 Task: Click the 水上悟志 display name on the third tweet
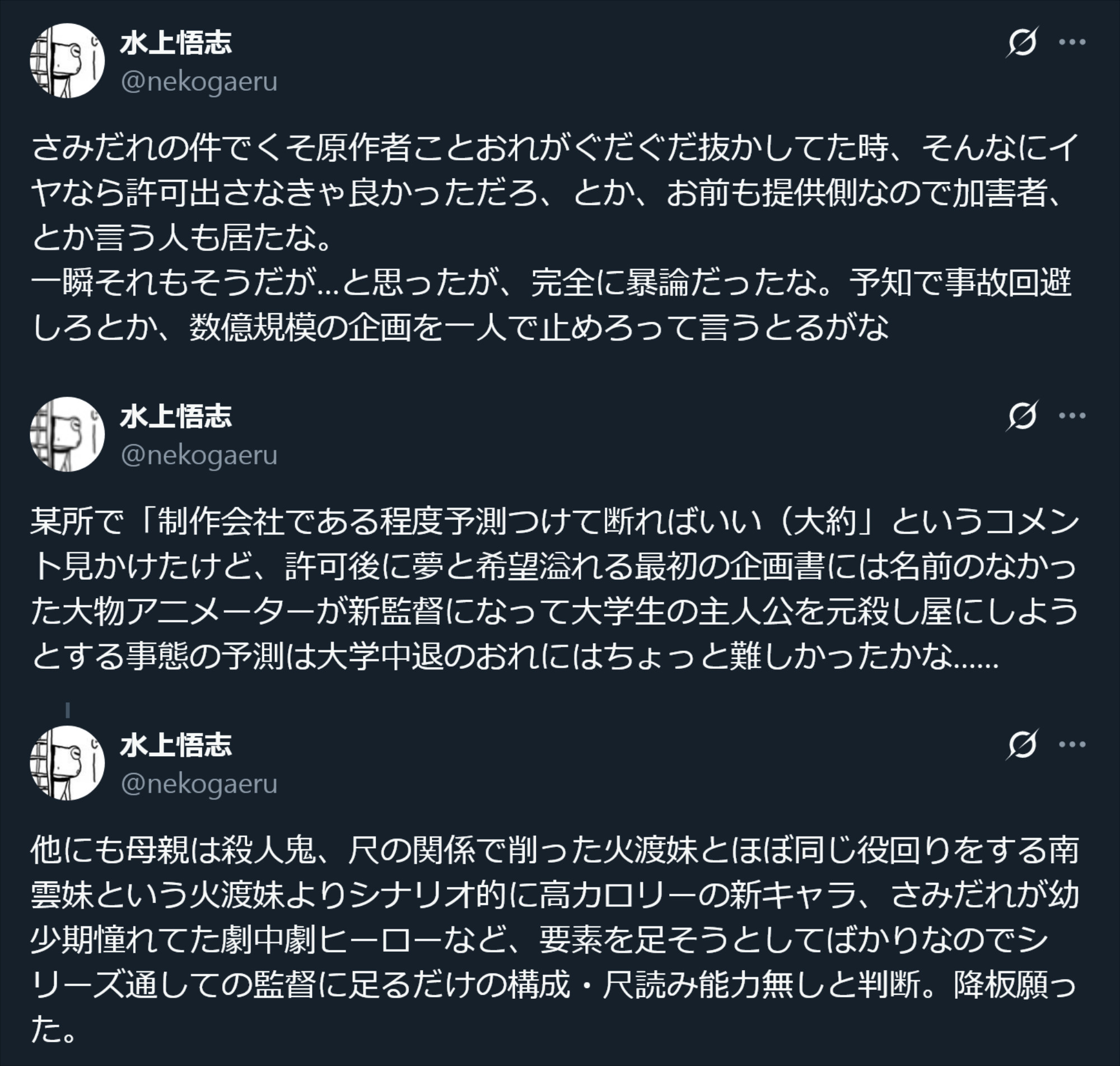tap(176, 744)
